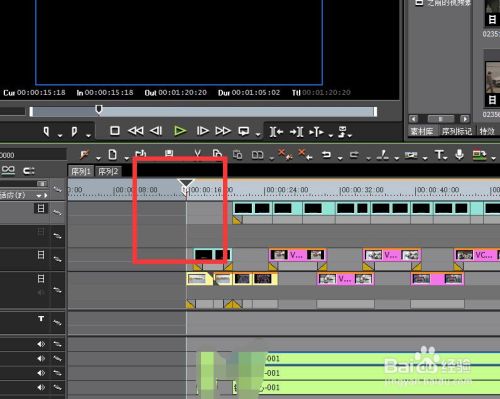
Task: Click the Save project floppy icon
Action: coord(169,153)
